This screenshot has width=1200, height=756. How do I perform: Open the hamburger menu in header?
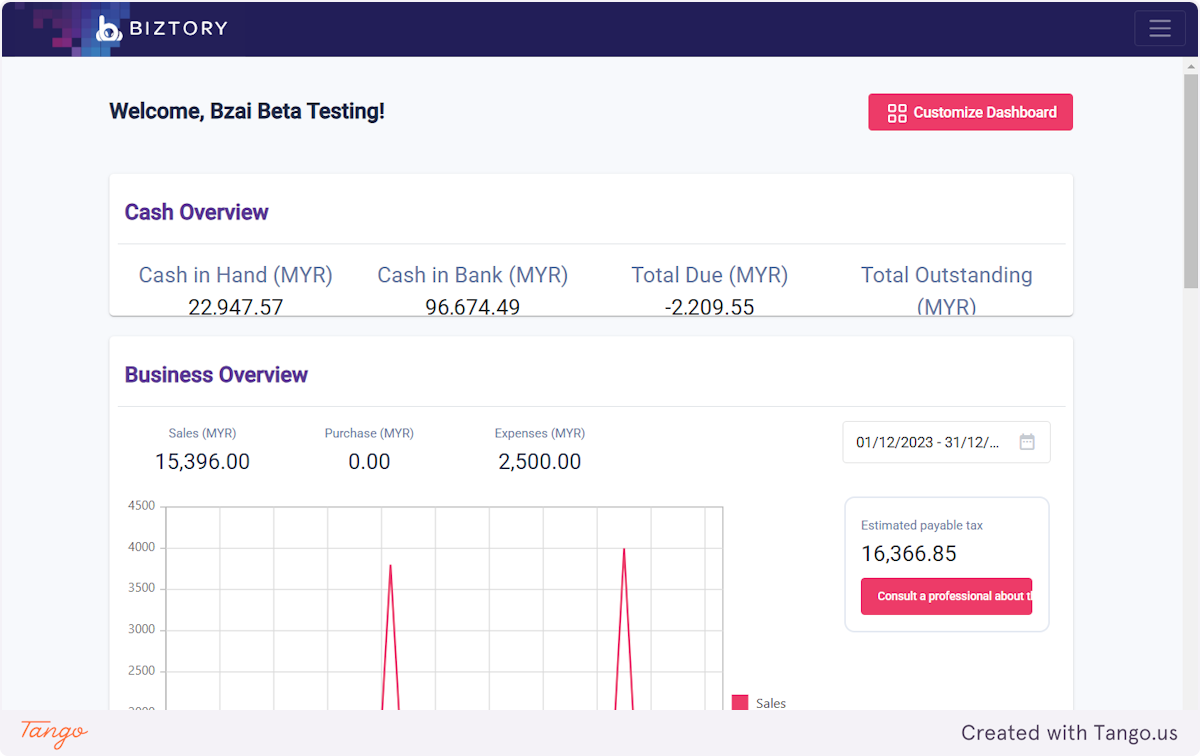[x=1160, y=28]
